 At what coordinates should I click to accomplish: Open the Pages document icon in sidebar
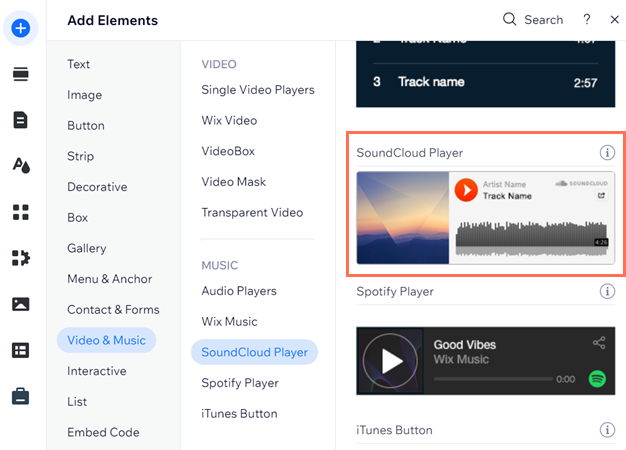click(x=21, y=120)
